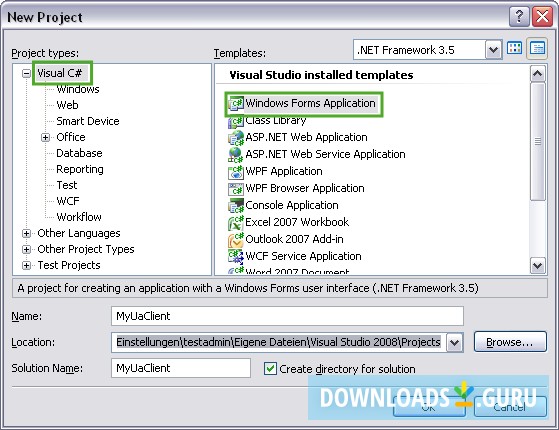Select the Database project type

pos(79,153)
